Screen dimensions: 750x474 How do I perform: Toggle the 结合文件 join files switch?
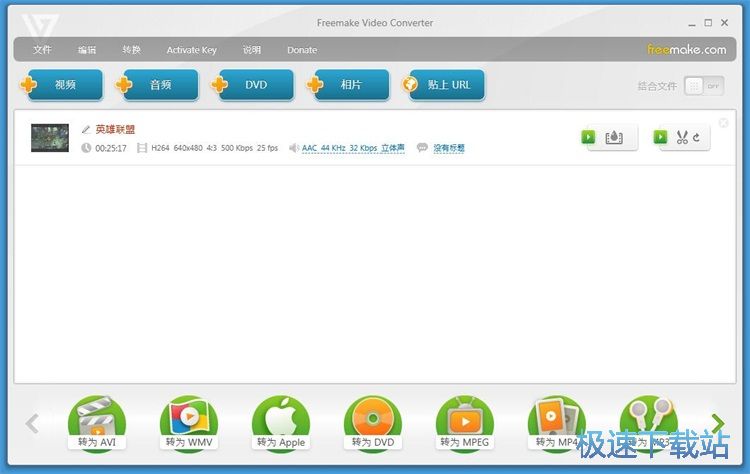[x=704, y=86]
